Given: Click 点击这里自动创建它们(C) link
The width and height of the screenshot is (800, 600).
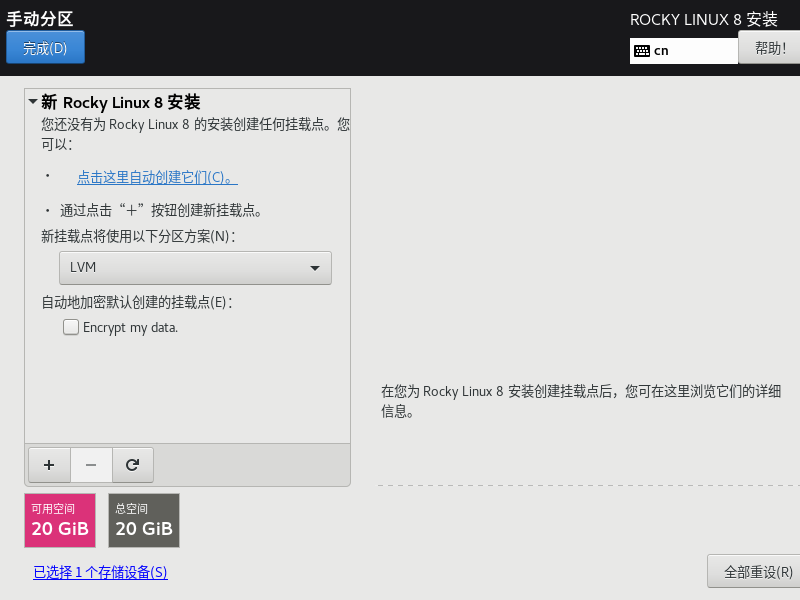Looking at the screenshot, I should click(x=157, y=178).
